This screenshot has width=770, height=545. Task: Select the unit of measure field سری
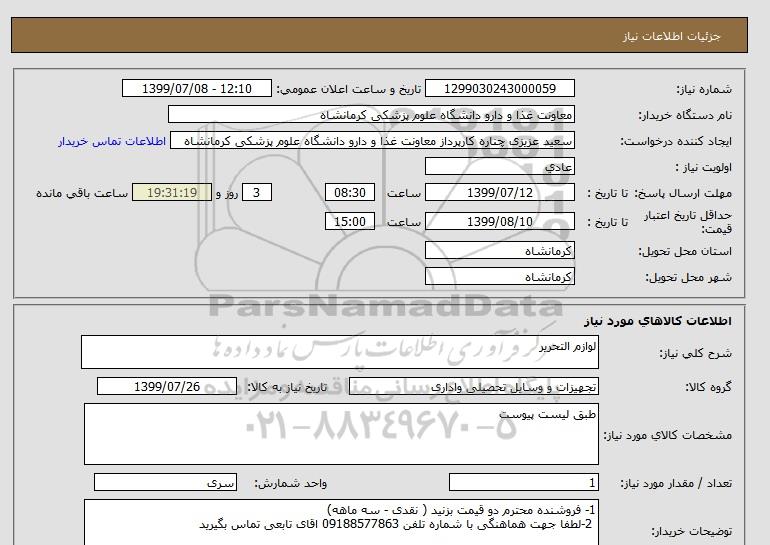165,482
